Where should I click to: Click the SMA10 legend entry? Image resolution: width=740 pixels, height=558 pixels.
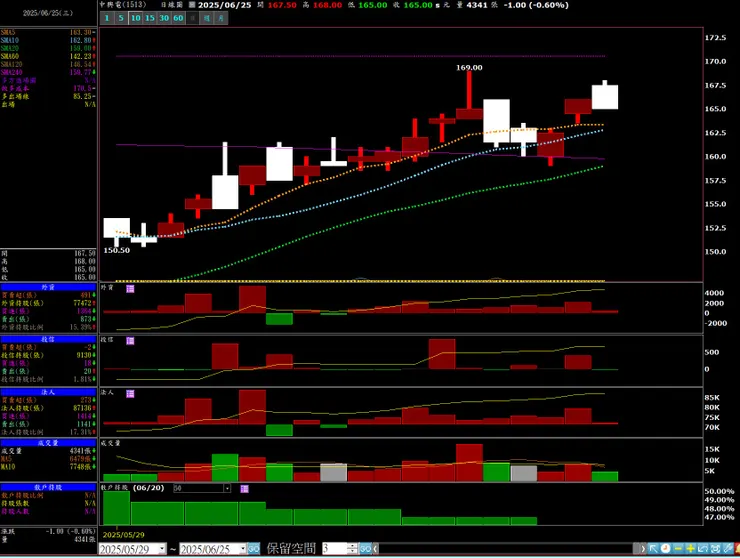(48, 41)
